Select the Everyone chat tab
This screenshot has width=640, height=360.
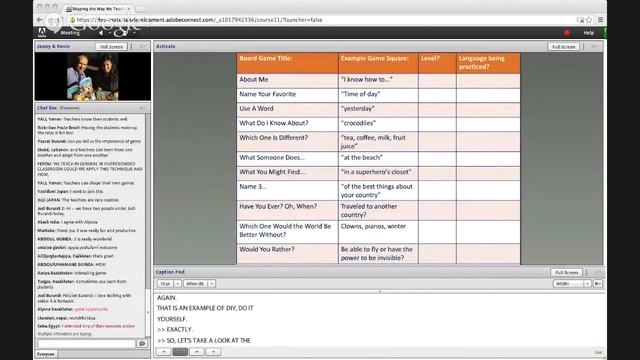pos(46,354)
